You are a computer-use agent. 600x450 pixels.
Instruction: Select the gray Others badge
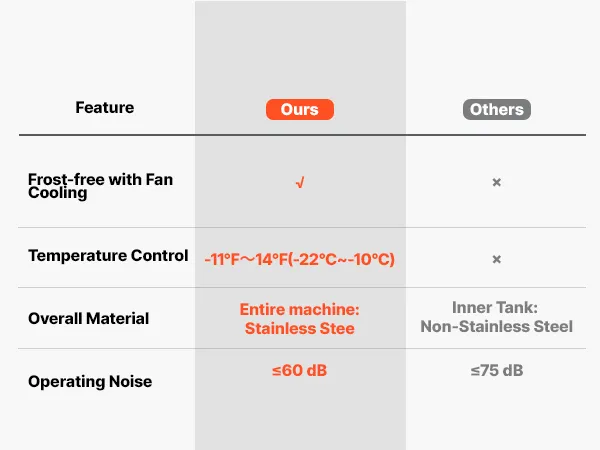[496, 109]
